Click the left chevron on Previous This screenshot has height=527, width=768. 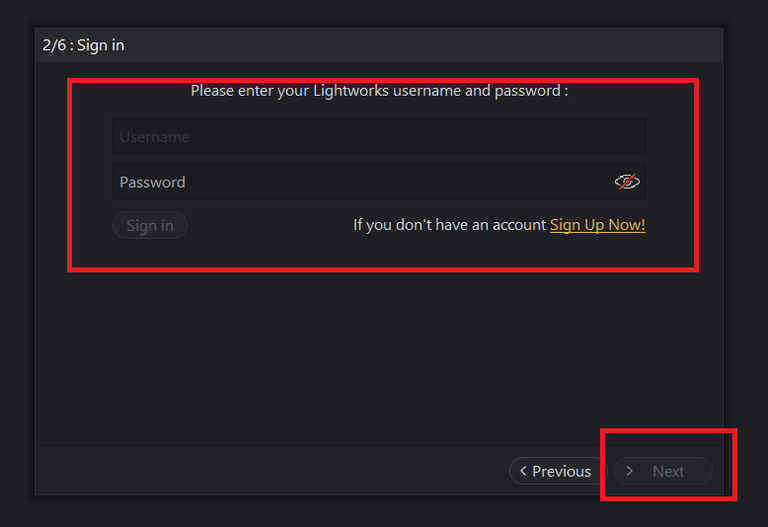tap(522, 471)
